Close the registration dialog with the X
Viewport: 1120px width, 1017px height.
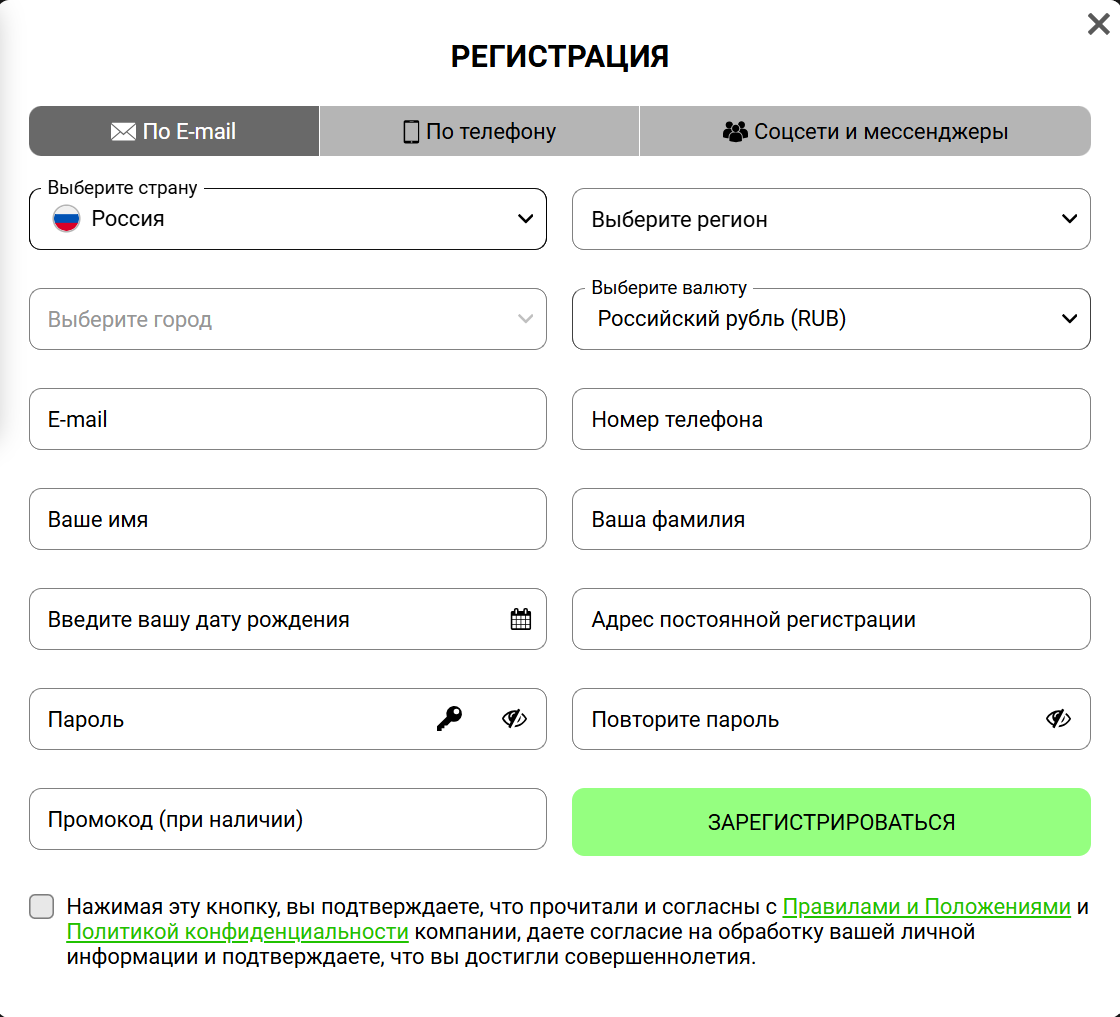click(1098, 25)
